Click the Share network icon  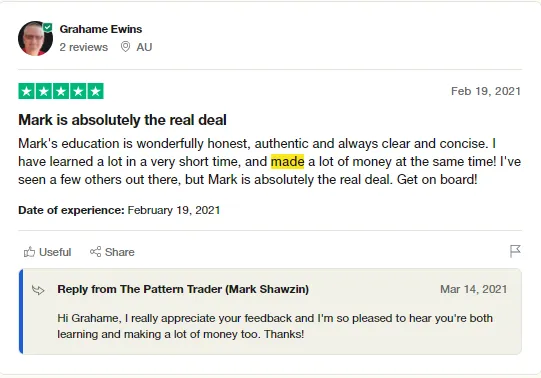96,252
